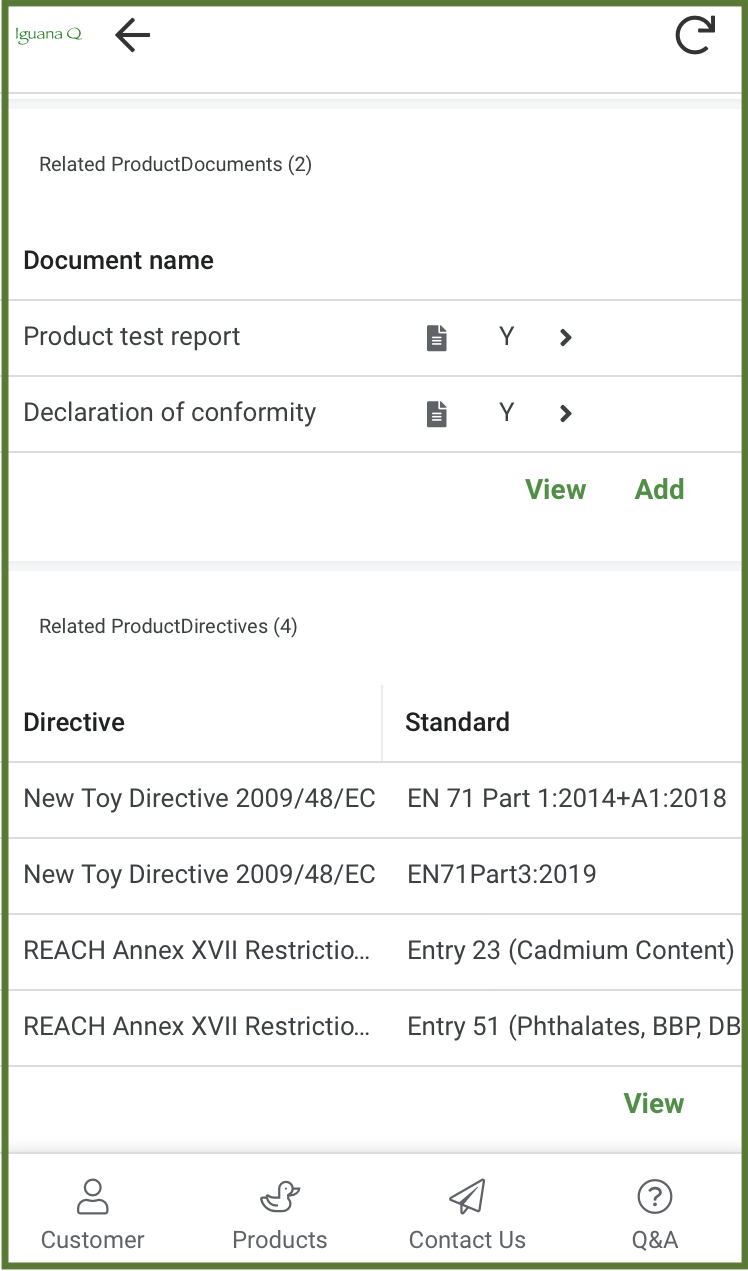Click Add under Related ProductDocuments
748x1271 pixels.
point(660,489)
